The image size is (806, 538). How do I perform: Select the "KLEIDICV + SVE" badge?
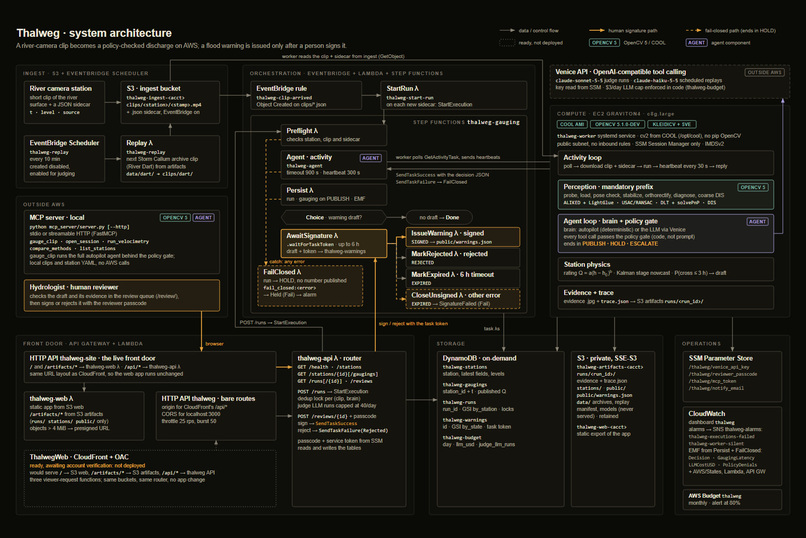[672, 124]
